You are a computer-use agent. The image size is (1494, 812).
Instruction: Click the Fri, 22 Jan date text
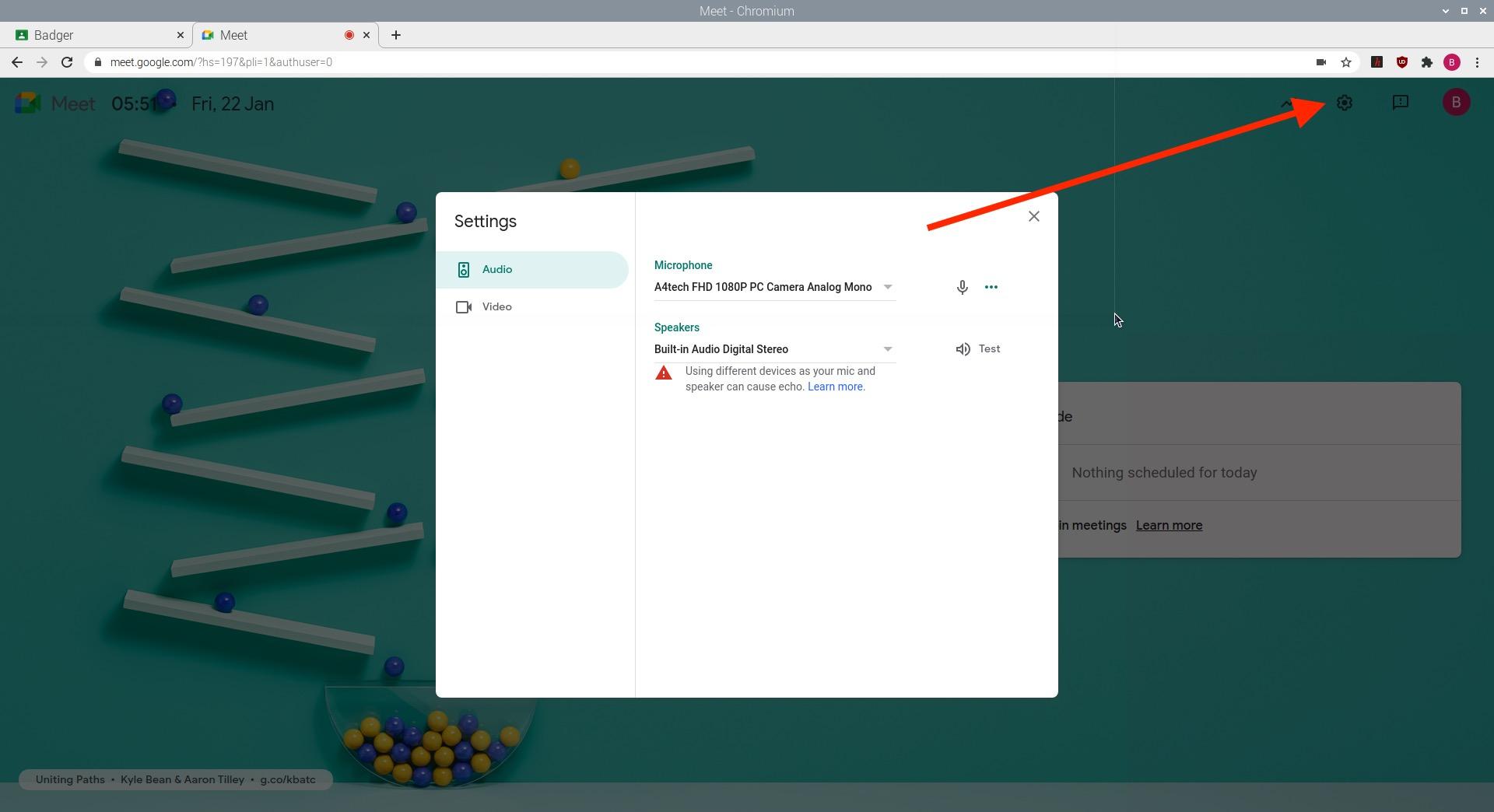point(233,104)
